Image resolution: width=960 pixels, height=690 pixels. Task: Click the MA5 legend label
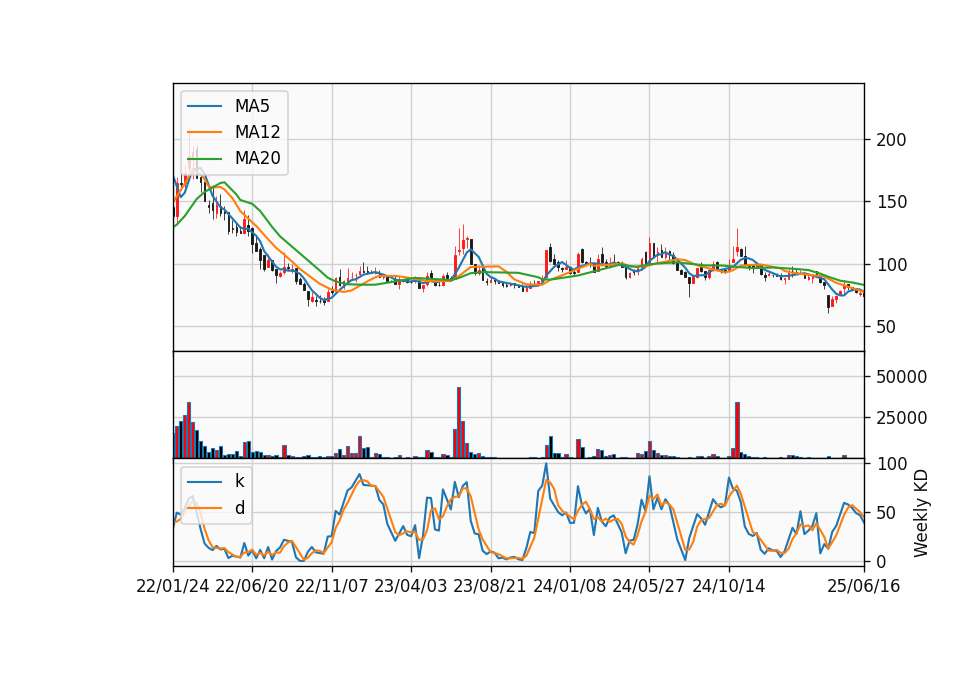click(252, 106)
